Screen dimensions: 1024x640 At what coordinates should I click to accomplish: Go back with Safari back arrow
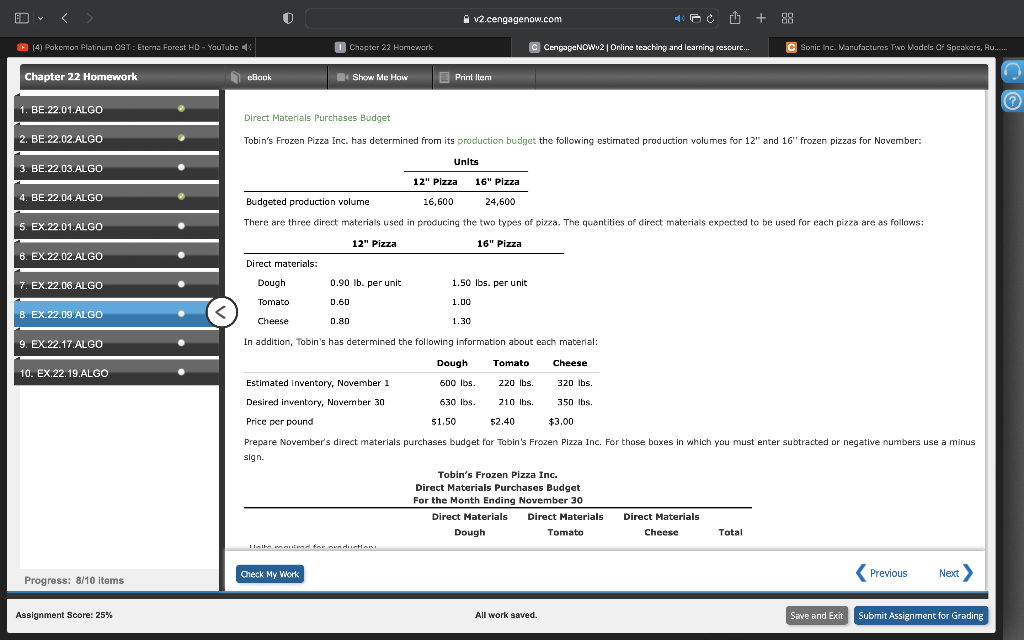[x=65, y=18]
